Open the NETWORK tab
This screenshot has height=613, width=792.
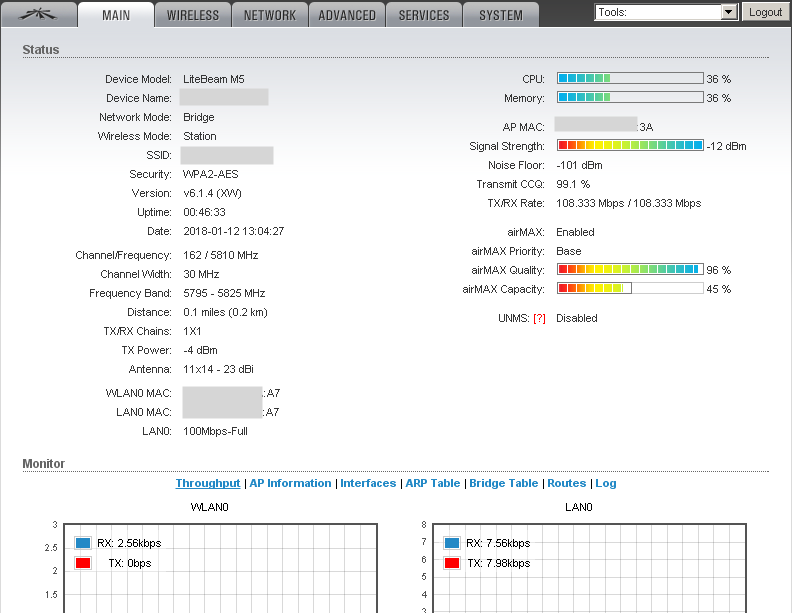click(x=270, y=15)
